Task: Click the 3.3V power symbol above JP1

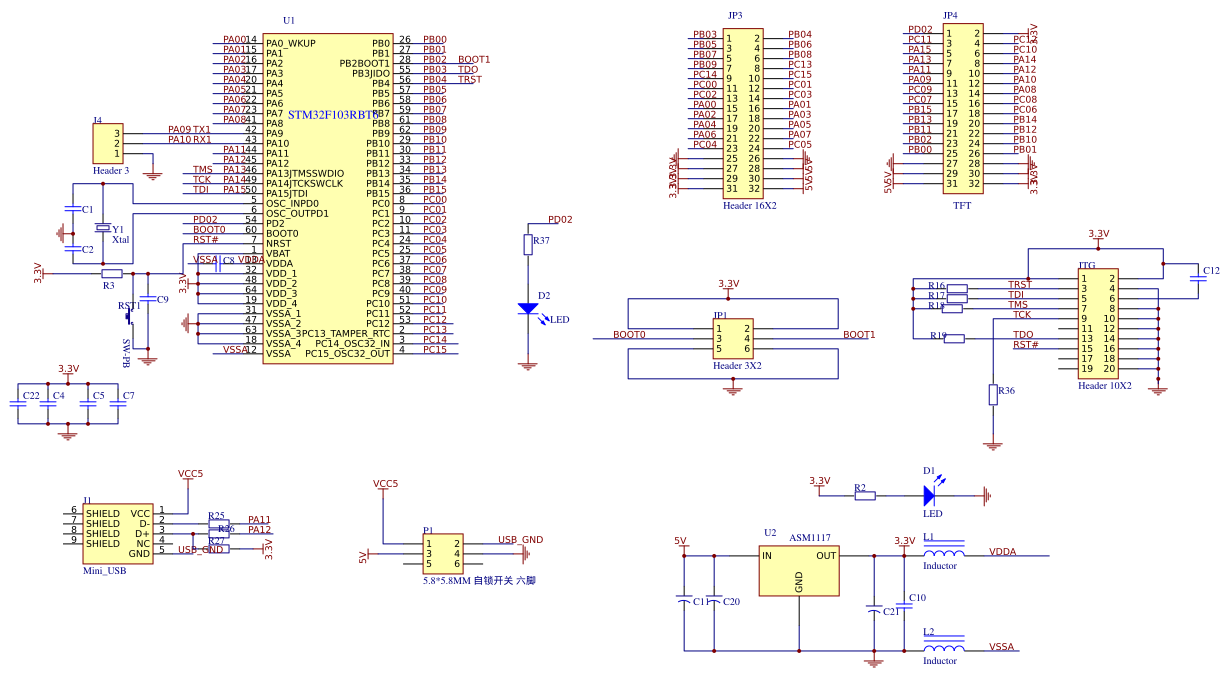Action: (727, 283)
